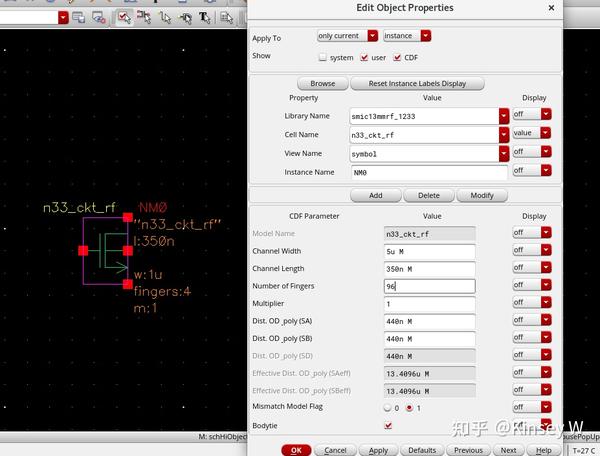This screenshot has height=456, width=600.
Task: Click the Browse button
Action: click(x=323, y=83)
